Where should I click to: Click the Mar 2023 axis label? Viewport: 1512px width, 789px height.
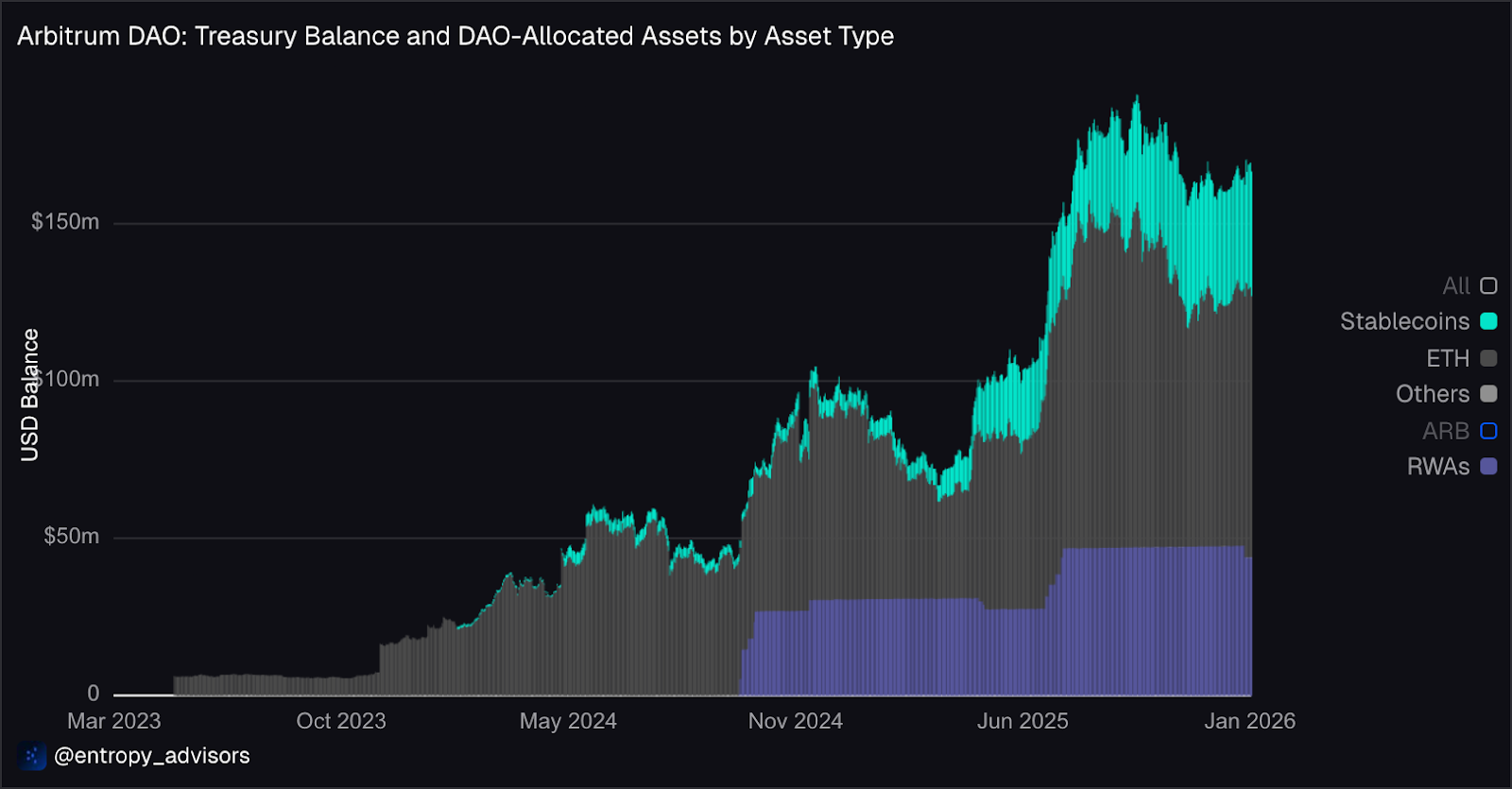(114, 721)
